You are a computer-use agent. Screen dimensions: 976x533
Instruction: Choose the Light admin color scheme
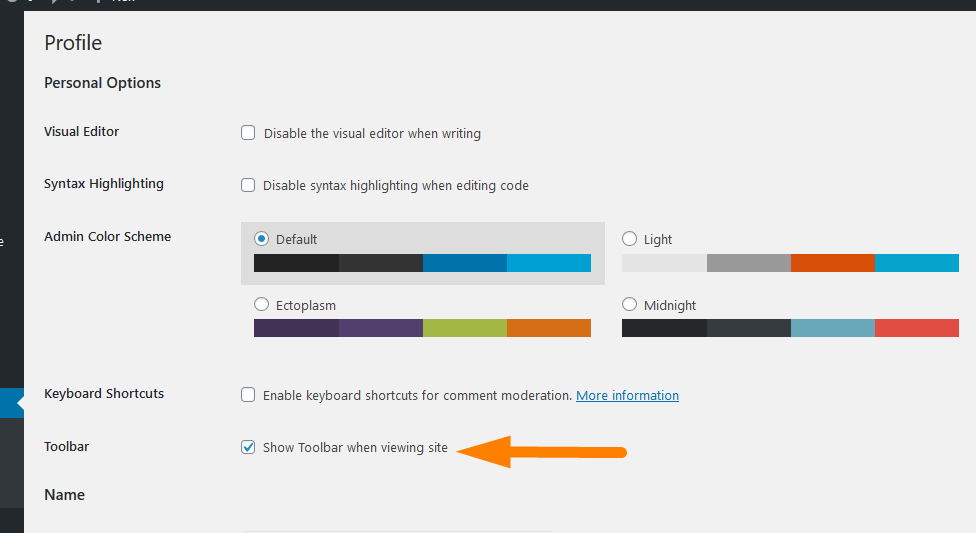click(629, 238)
